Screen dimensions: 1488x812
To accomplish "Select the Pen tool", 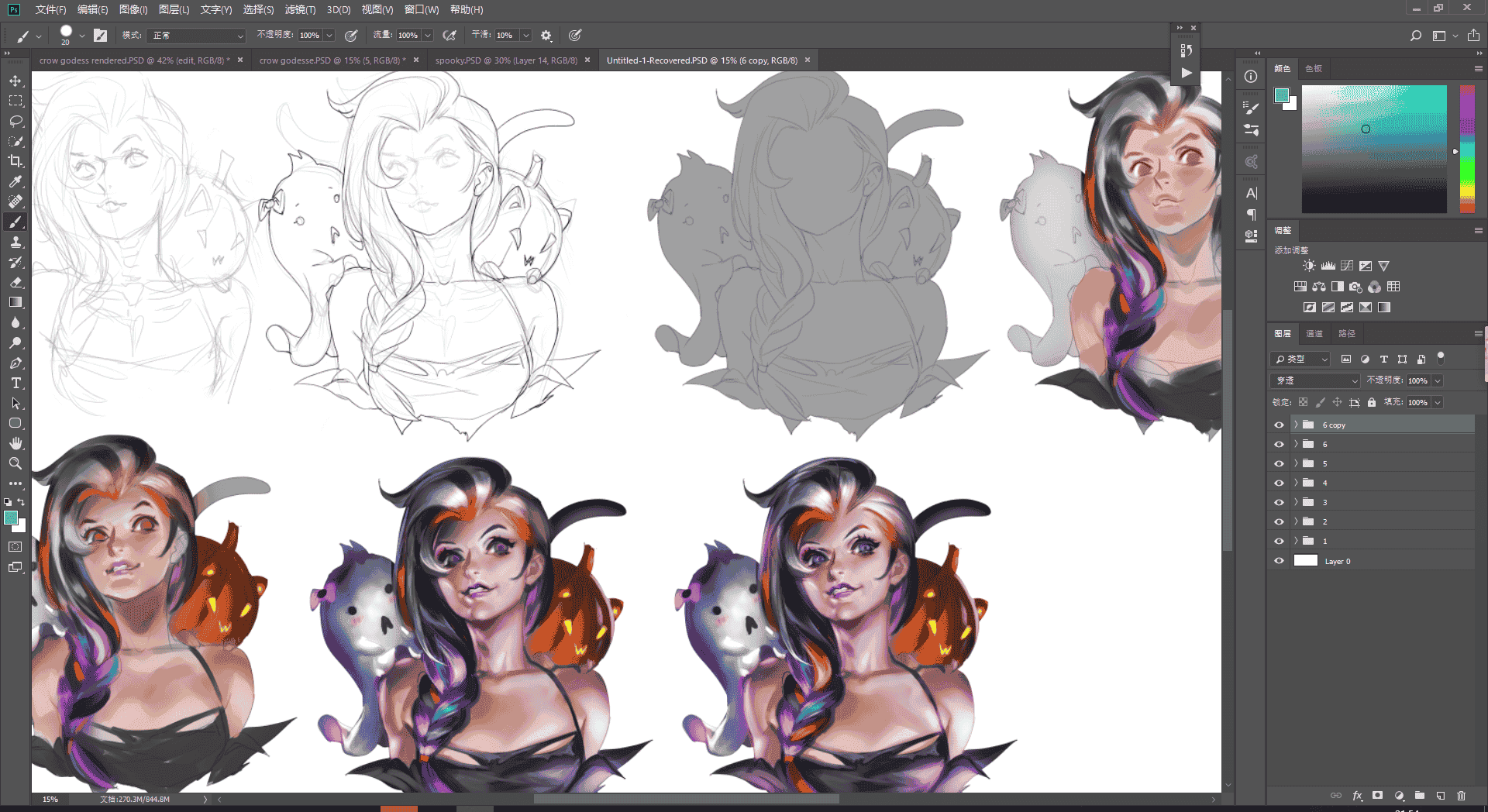I will point(15,363).
